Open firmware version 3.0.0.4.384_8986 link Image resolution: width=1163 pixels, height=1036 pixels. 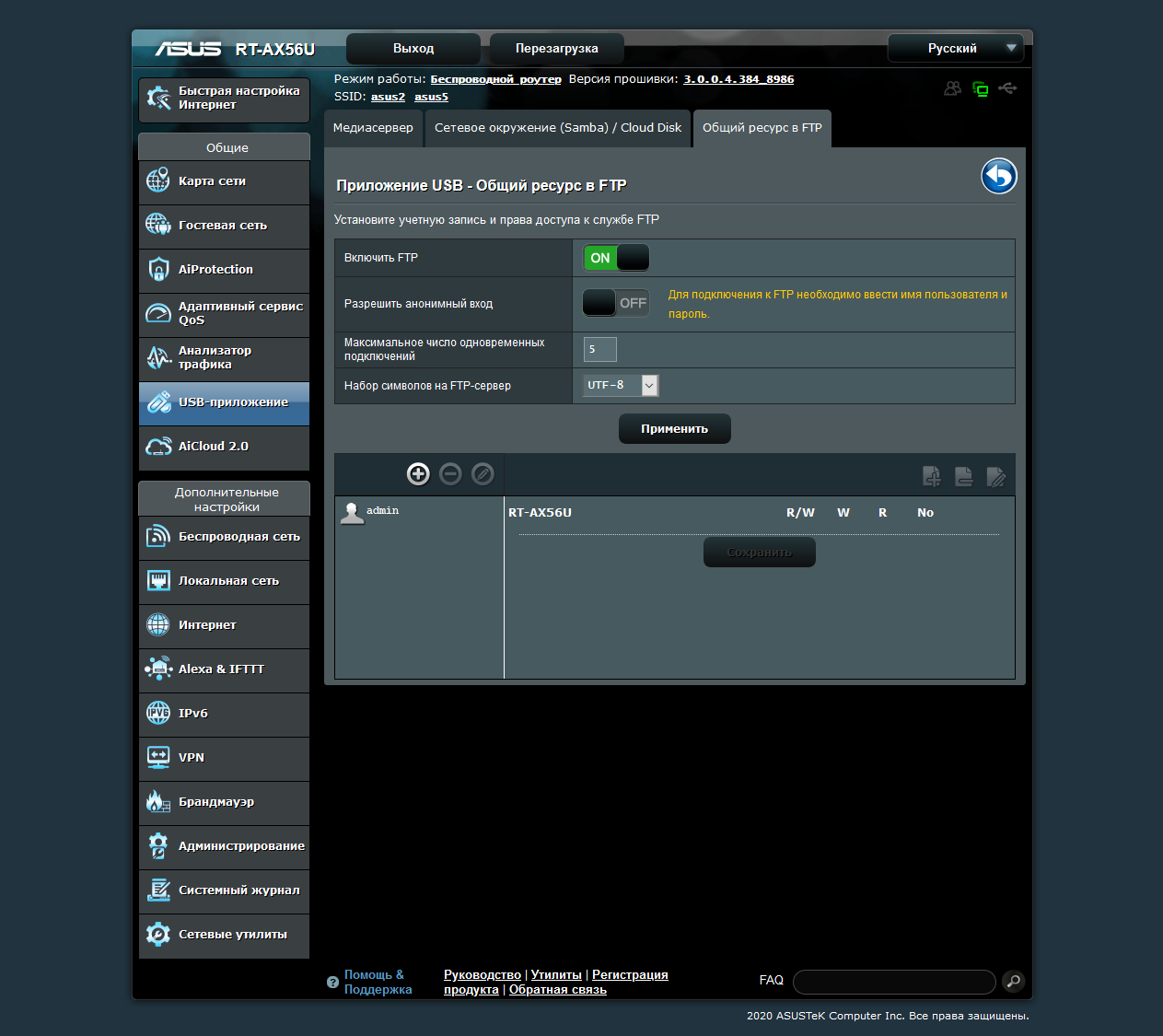pos(739,79)
